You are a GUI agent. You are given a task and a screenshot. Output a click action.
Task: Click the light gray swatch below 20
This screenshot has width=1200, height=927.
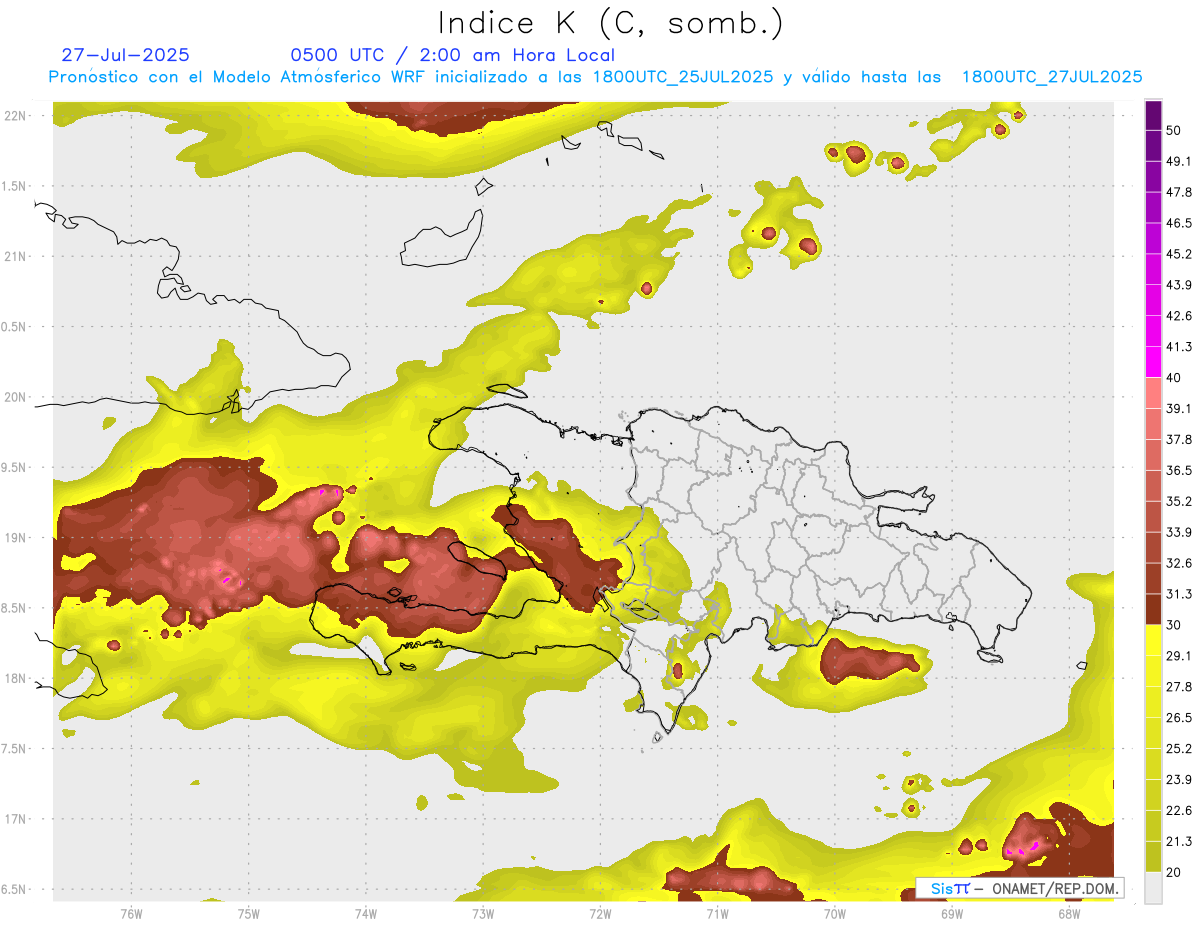[1153, 888]
